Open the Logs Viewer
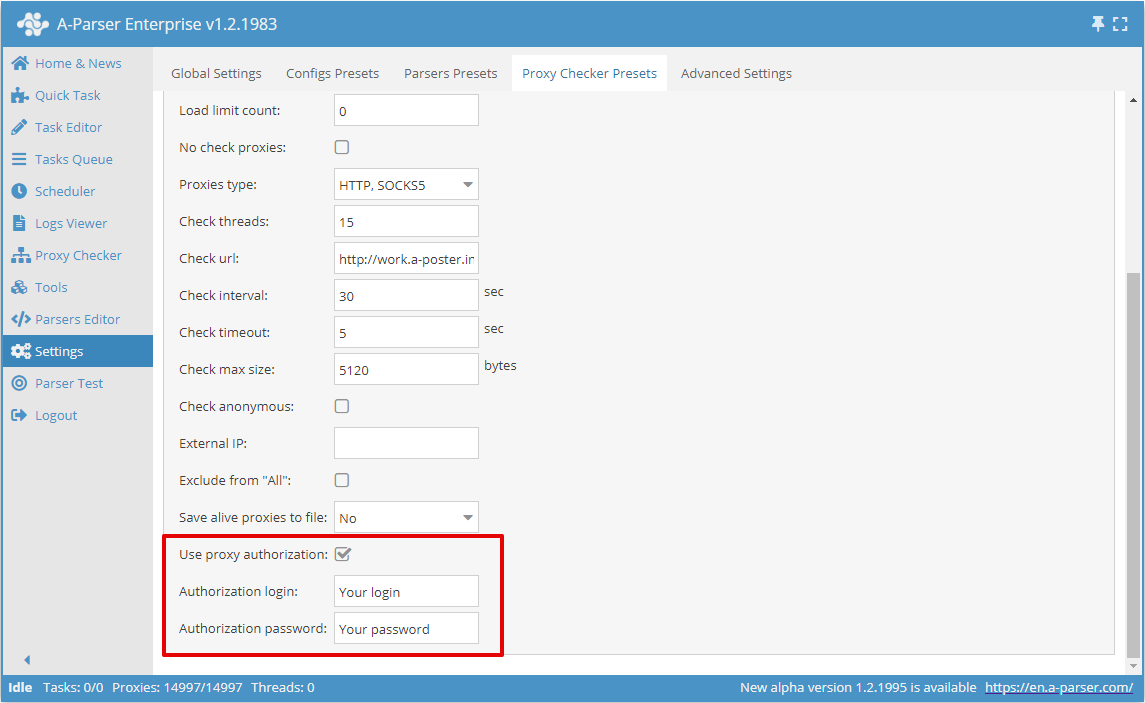Image resolution: width=1145 pixels, height=703 pixels. click(69, 223)
